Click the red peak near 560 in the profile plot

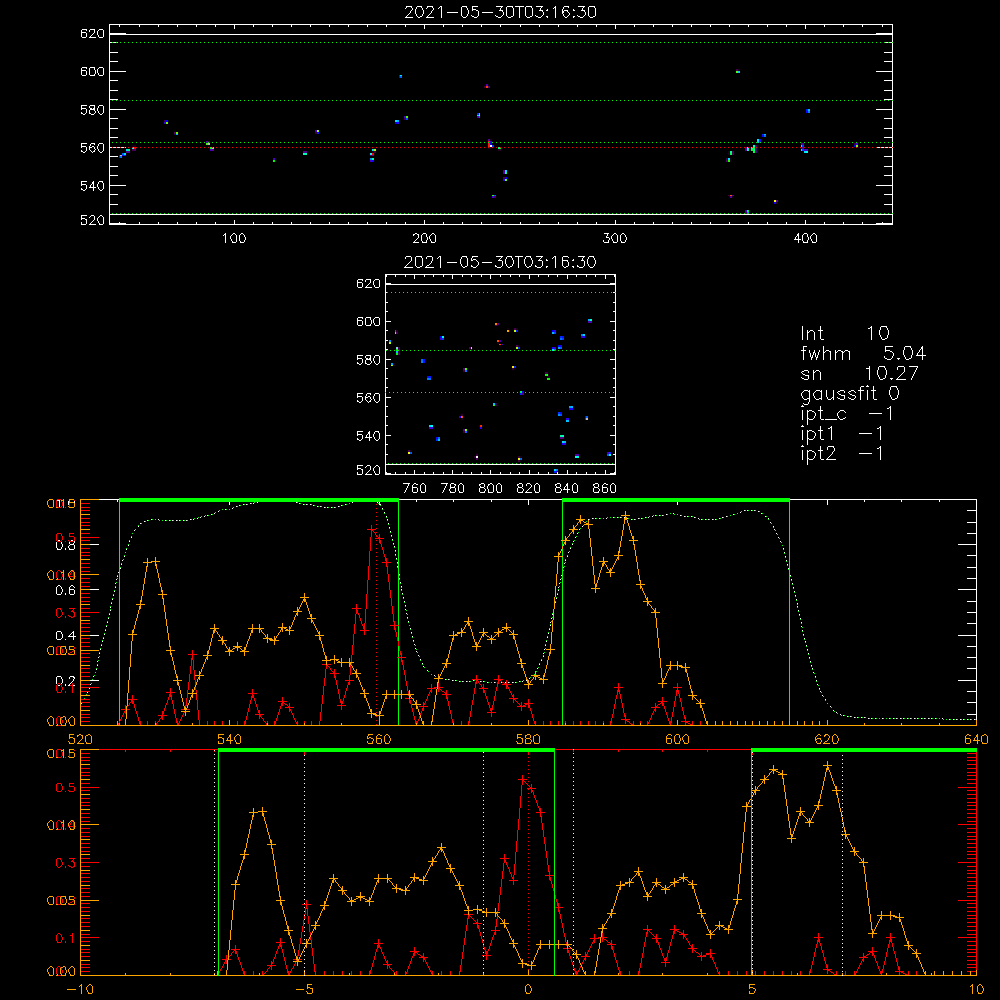[372, 529]
